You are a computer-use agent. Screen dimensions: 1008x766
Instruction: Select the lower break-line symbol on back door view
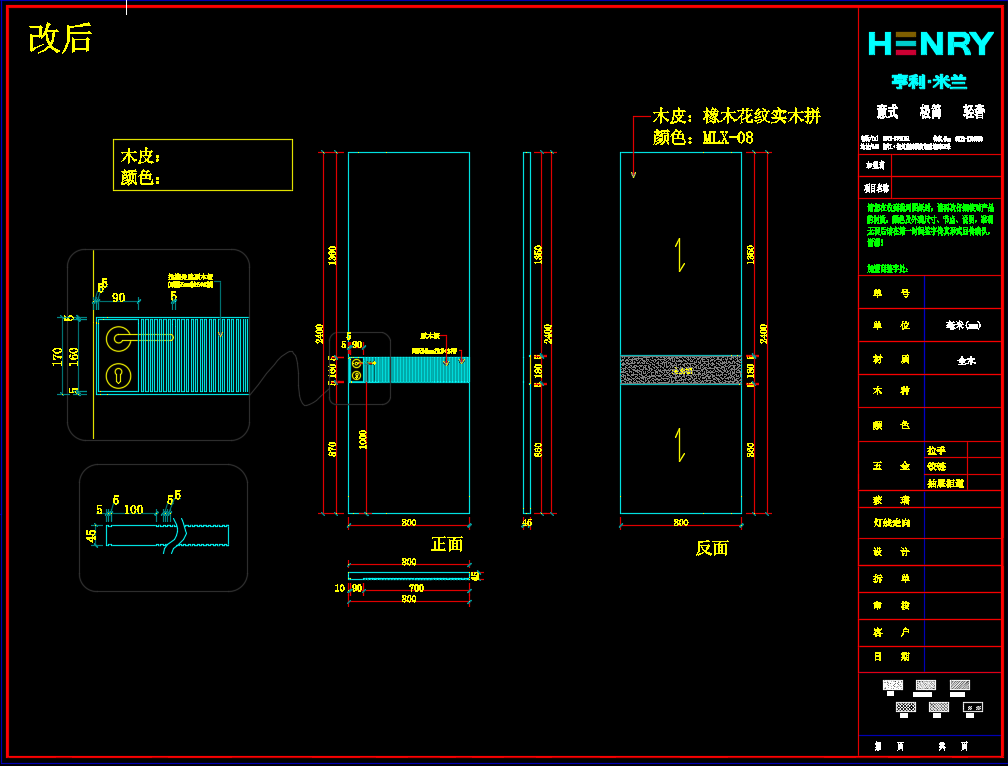(x=679, y=444)
